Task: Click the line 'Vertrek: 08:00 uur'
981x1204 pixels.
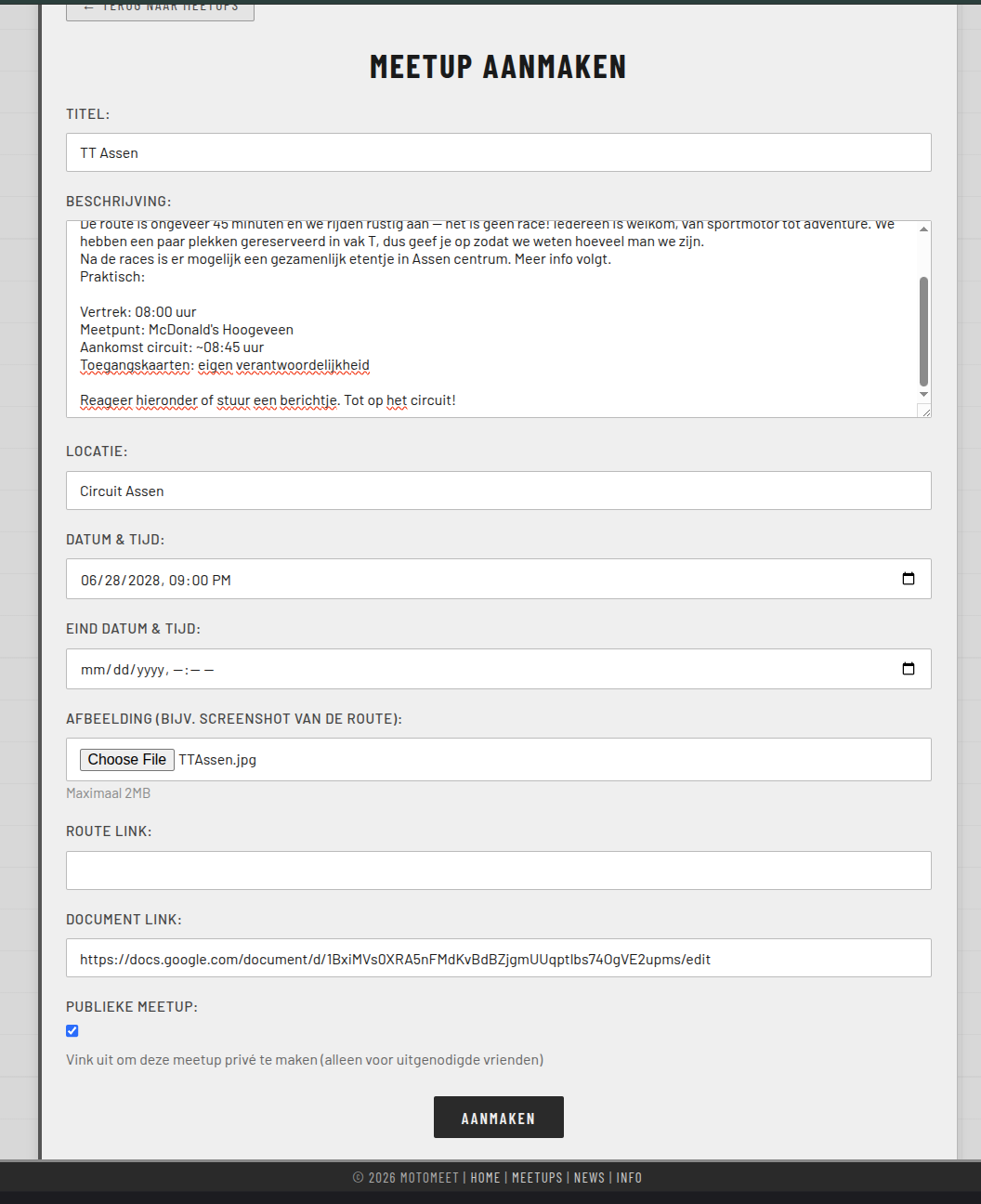Action: point(138,312)
